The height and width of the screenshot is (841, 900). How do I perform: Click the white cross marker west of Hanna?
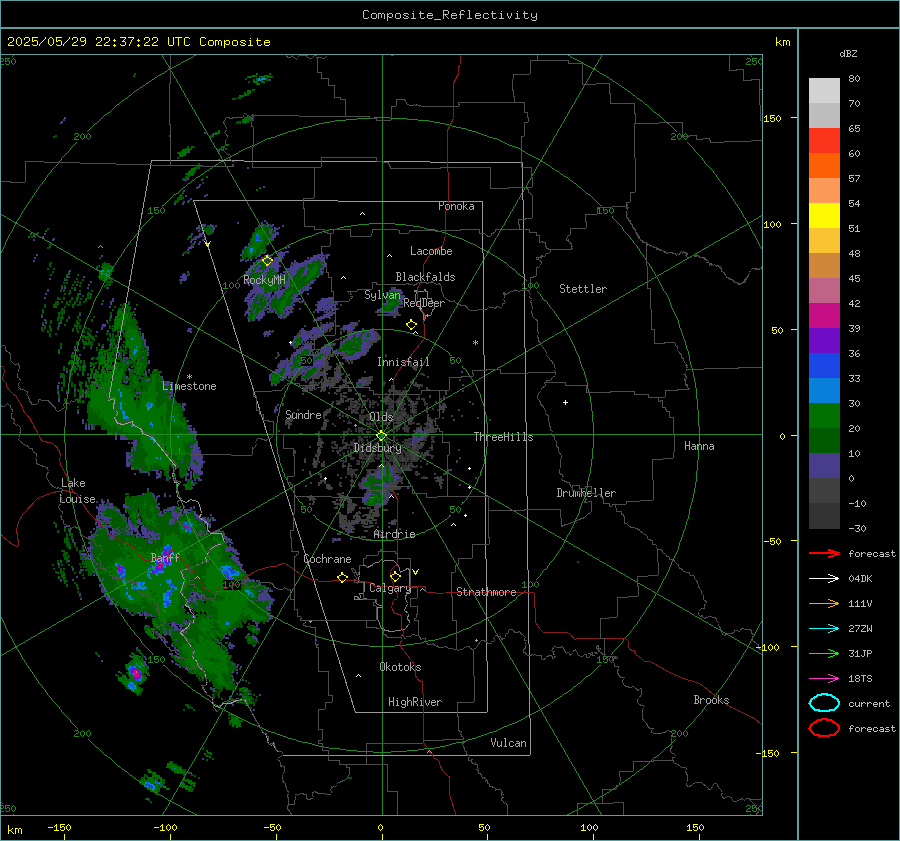(565, 402)
